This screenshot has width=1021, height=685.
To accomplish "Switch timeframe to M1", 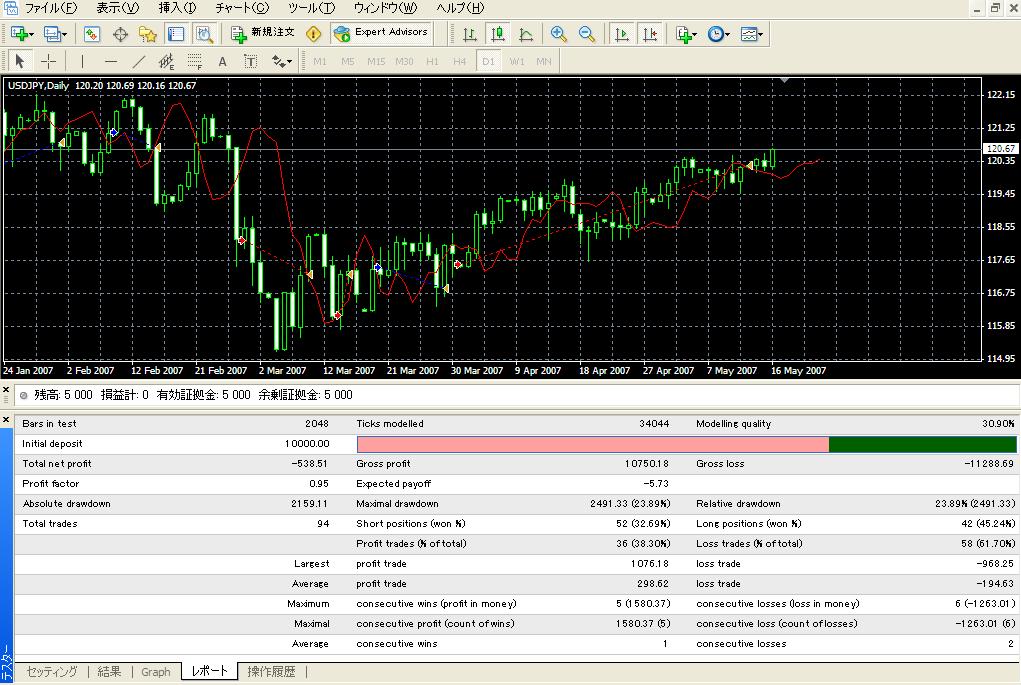I will 320,61.
